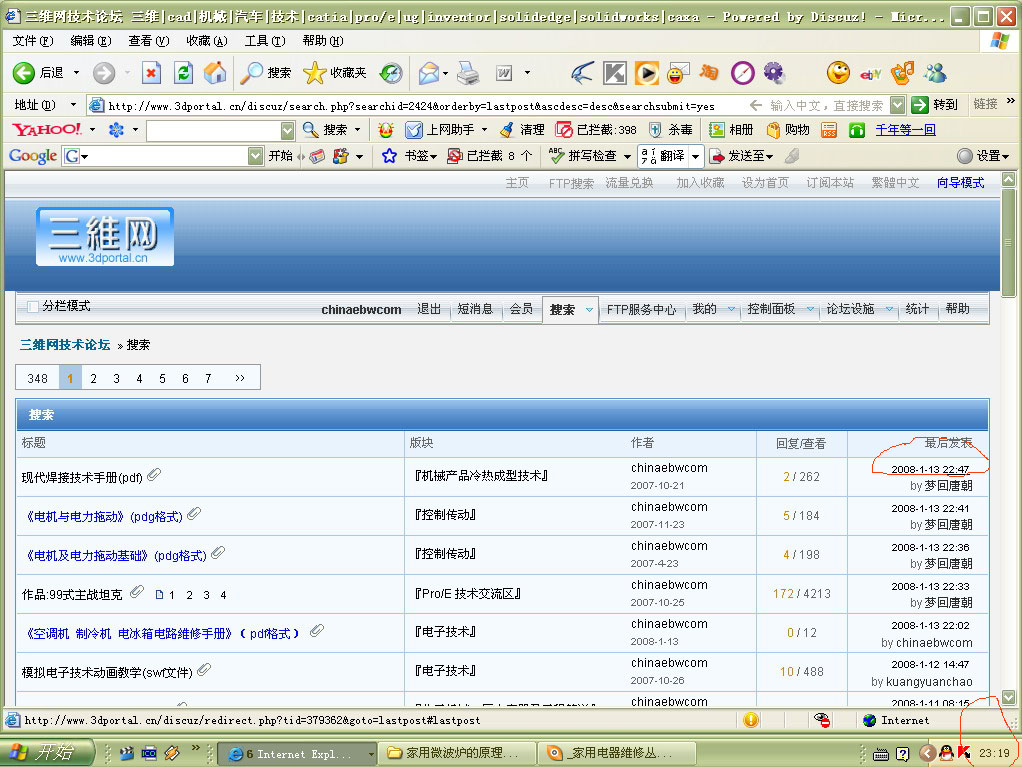Click the yellow smiley face toolbar icon

click(838, 73)
